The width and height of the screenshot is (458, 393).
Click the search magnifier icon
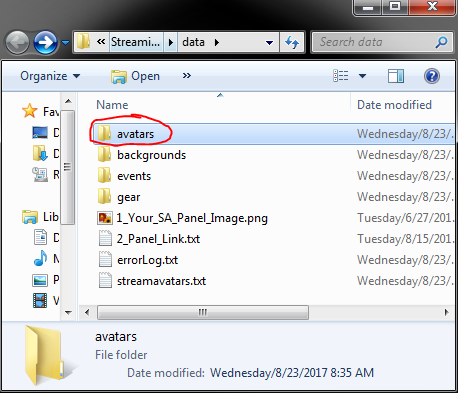[441, 42]
